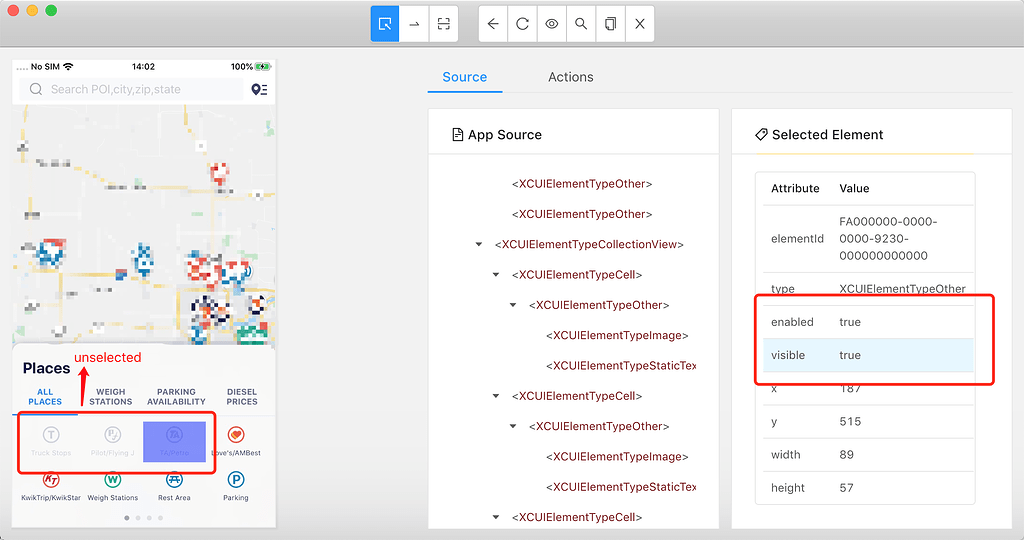Click the elementId value FA000000-0000-0000-9230
Screen dimensions: 1024x540
point(888,238)
